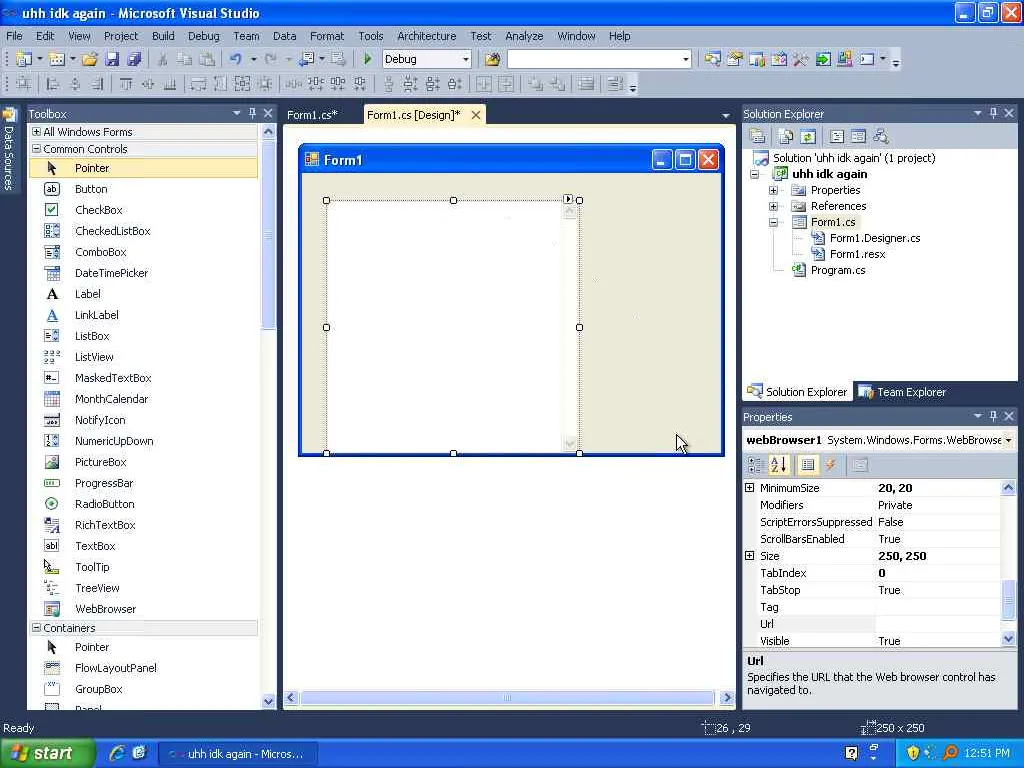Image resolution: width=1024 pixels, height=768 pixels.
Task: Choose the RadioButton toolbox item
Action: (x=104, y=504)
